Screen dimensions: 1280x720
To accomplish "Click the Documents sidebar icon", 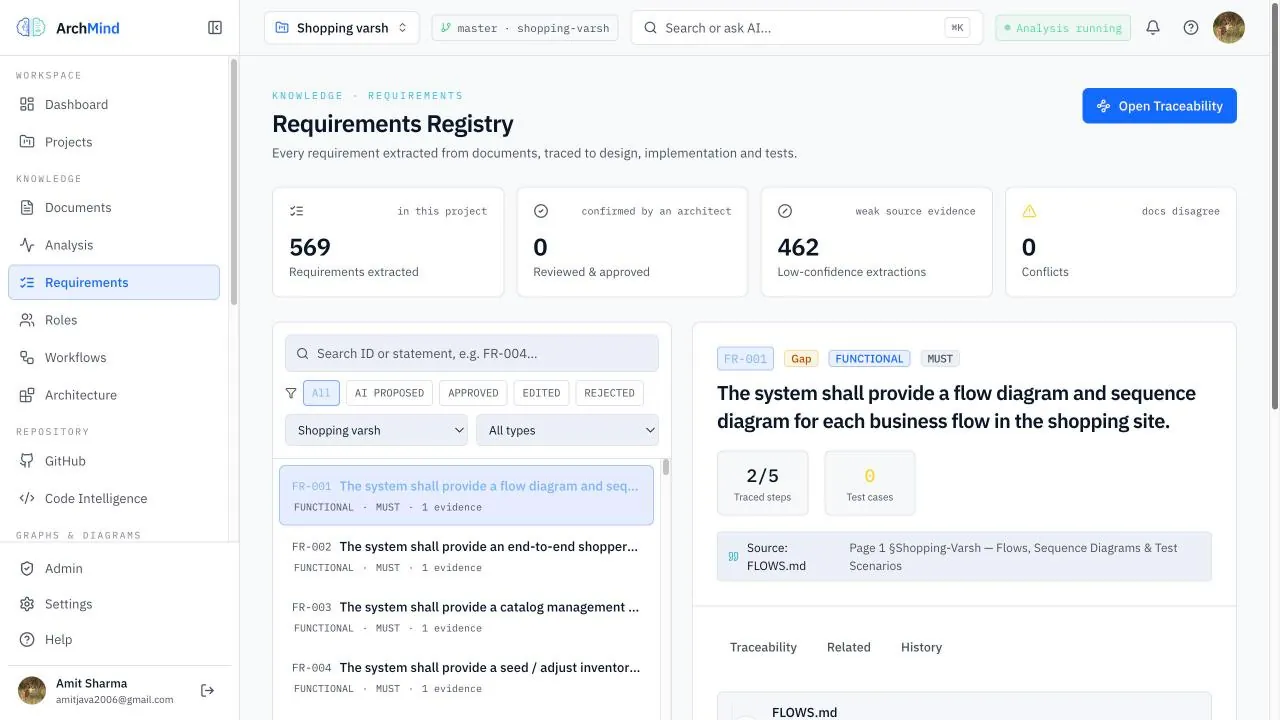I will (27, 207).
